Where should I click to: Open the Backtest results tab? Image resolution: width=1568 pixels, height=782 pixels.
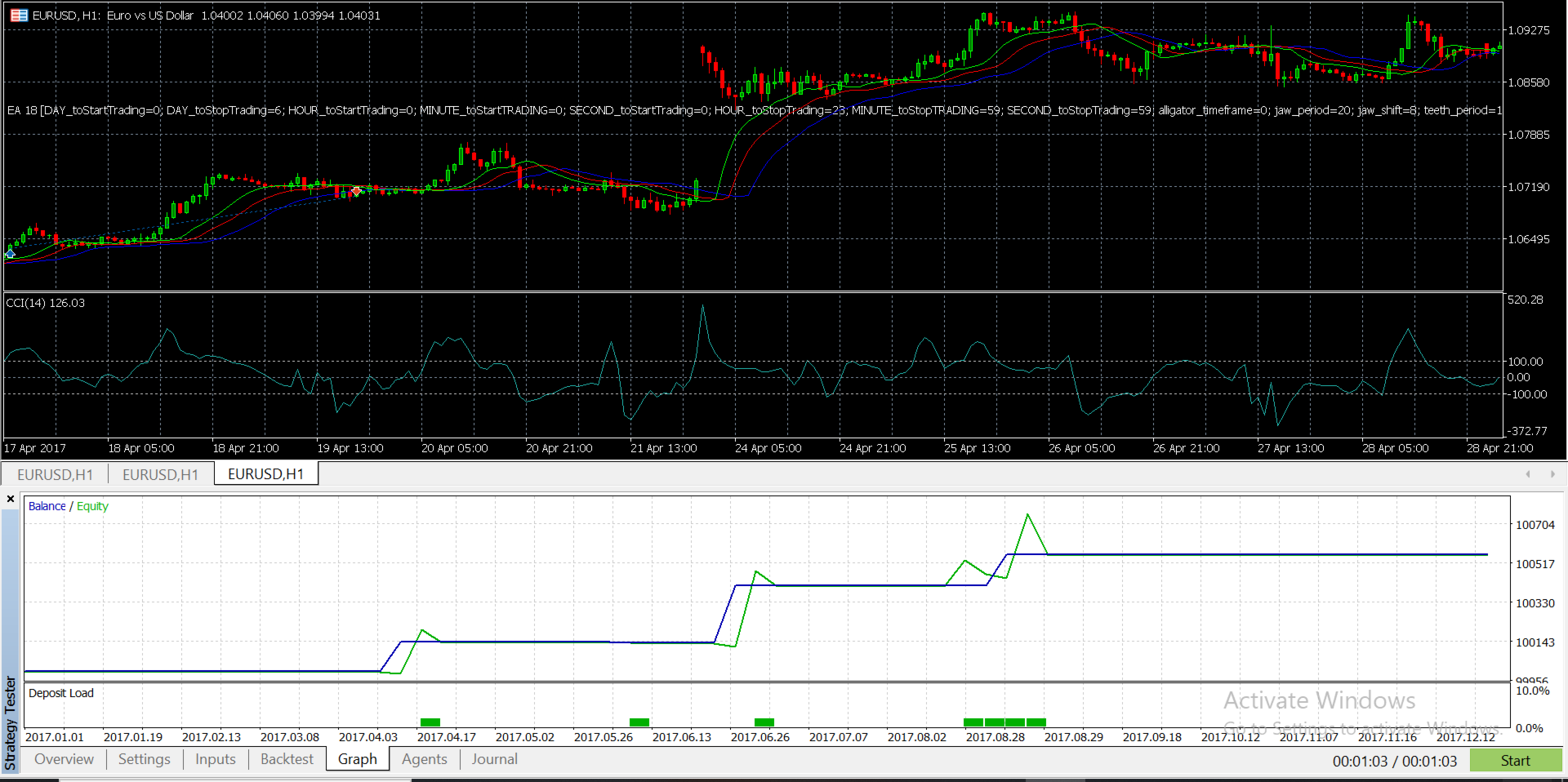287,759
